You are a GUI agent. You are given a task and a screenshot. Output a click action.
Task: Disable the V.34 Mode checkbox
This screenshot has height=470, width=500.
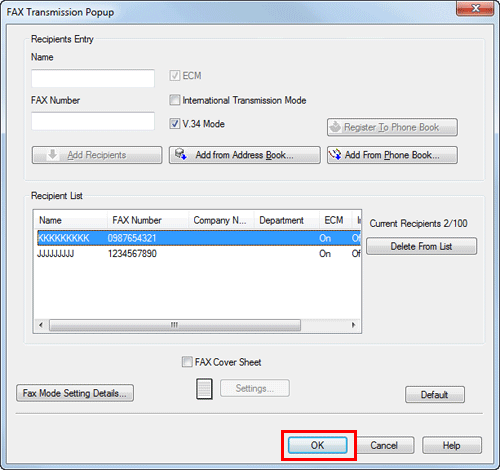point(175,124)
